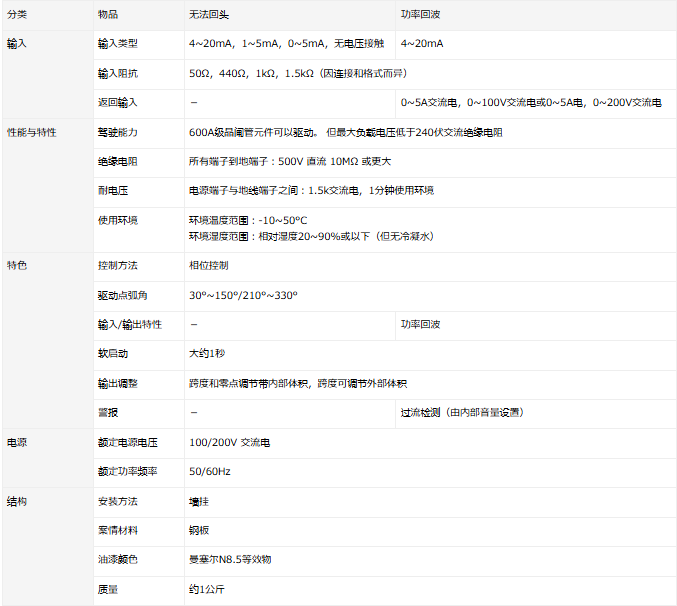This screenshot has width=677, height=606.
Task: Select the 壁挂 mounting value
Action: [x=199, y=502]
